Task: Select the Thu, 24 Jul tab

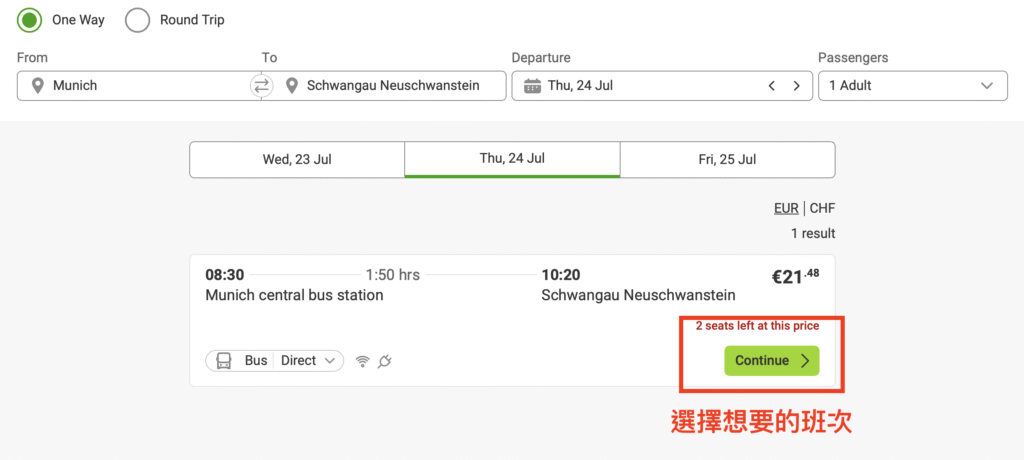Action: (512, 159)
